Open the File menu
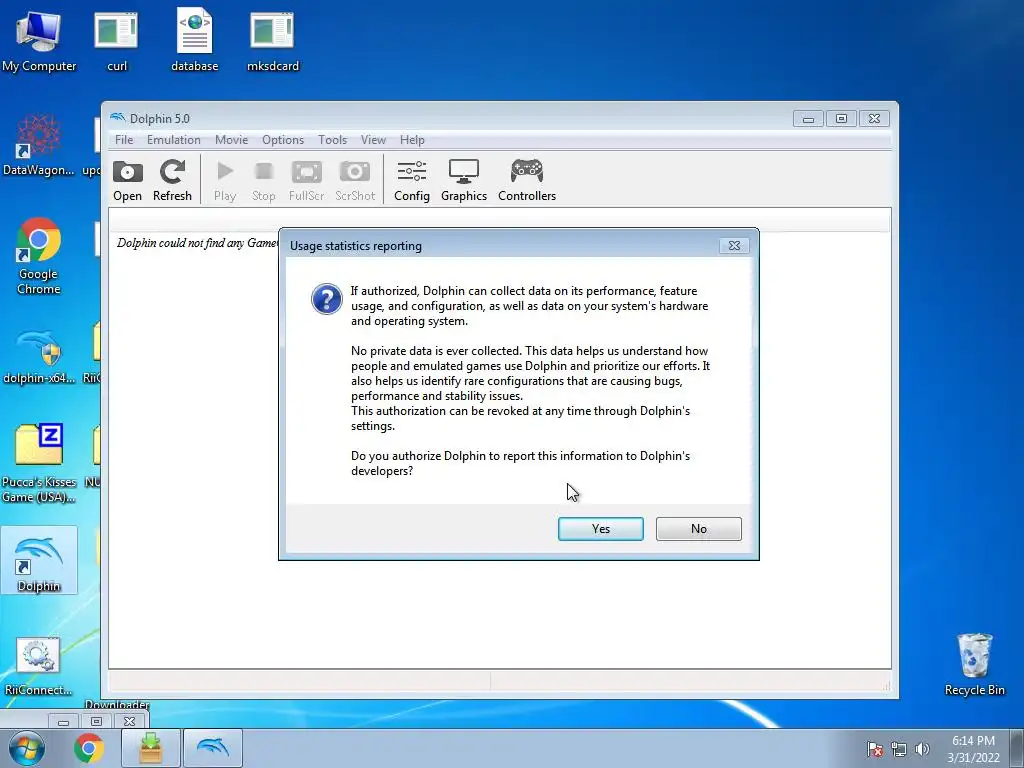Viewport: 1024px width, 768px height. point(124,140)
